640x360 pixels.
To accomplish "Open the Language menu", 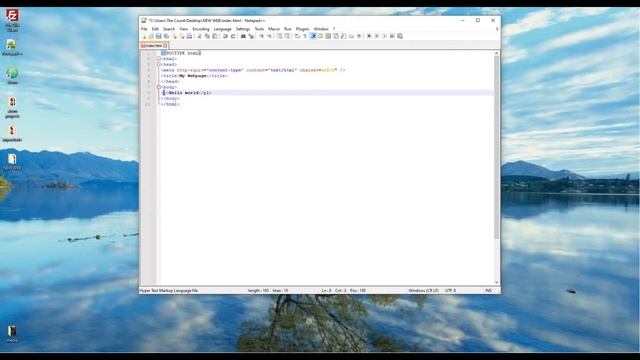I will click(222, 29).
